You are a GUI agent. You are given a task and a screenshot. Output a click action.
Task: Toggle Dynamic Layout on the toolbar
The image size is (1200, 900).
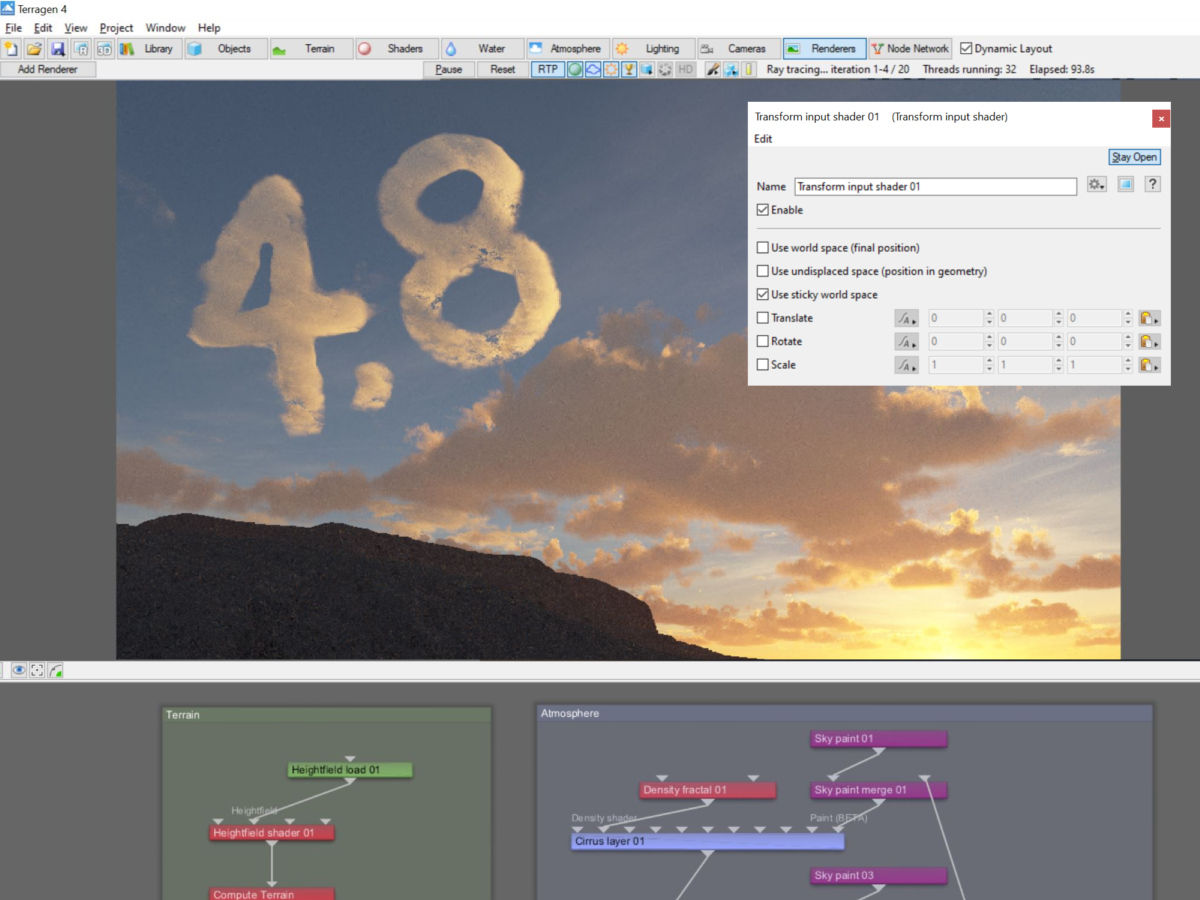click(966, 48)
